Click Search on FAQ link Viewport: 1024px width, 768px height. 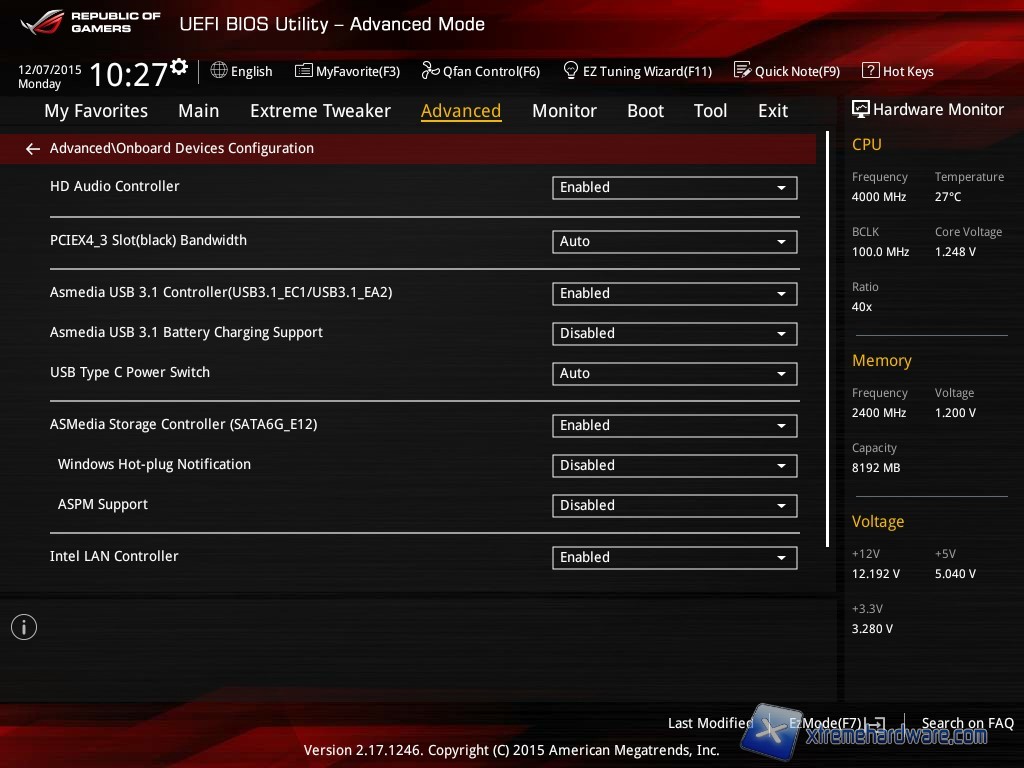point(967,723)
